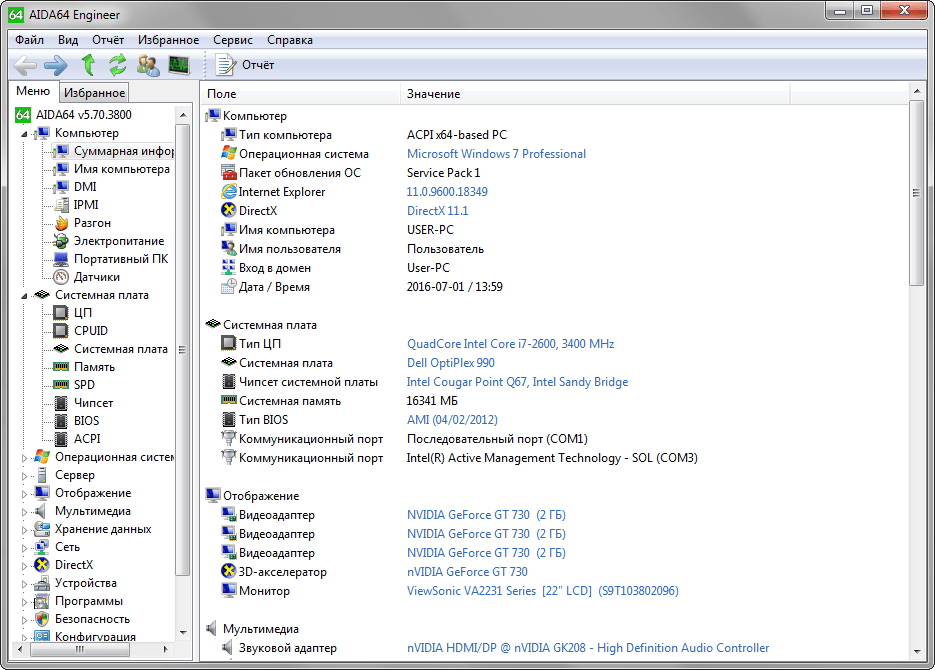Click the green up-level arrow icon
Viewport: 935px width, 670px height.
(88, 65)
